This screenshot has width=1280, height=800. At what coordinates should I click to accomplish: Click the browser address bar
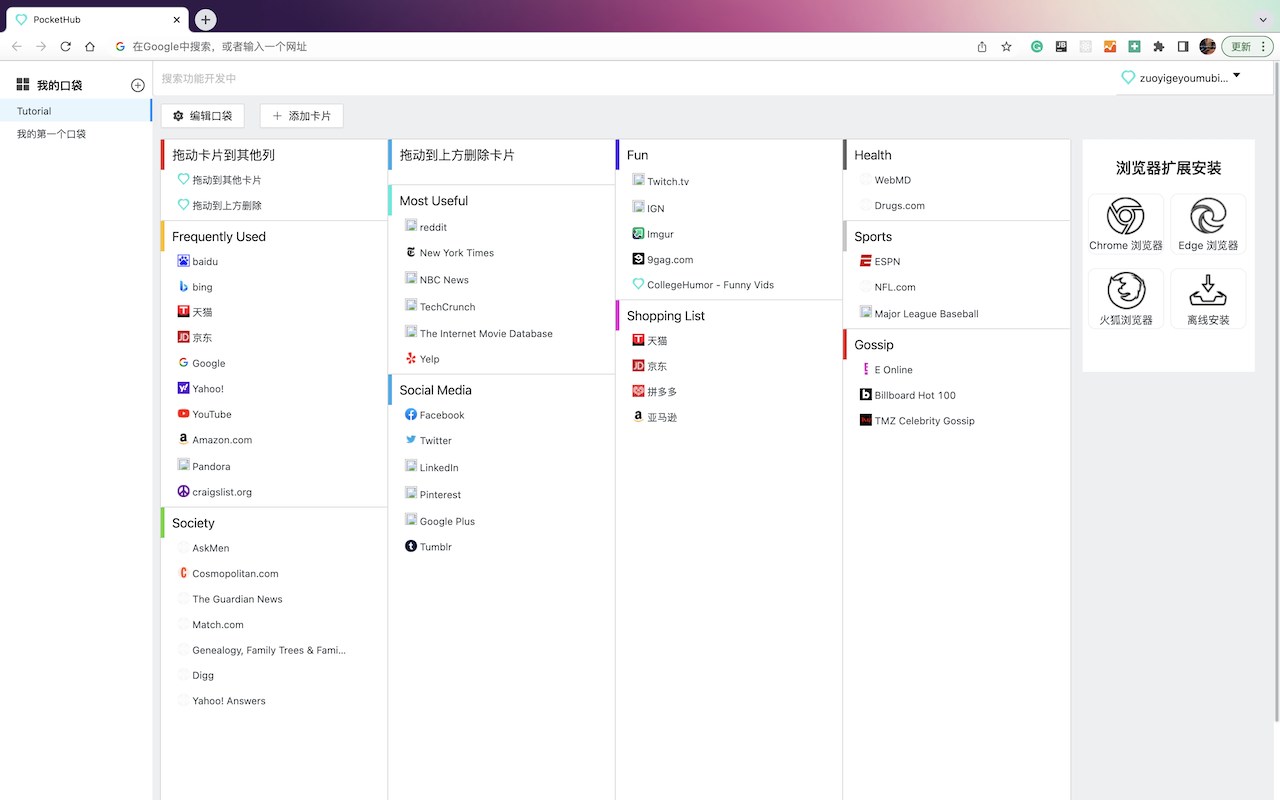[540, 46]
